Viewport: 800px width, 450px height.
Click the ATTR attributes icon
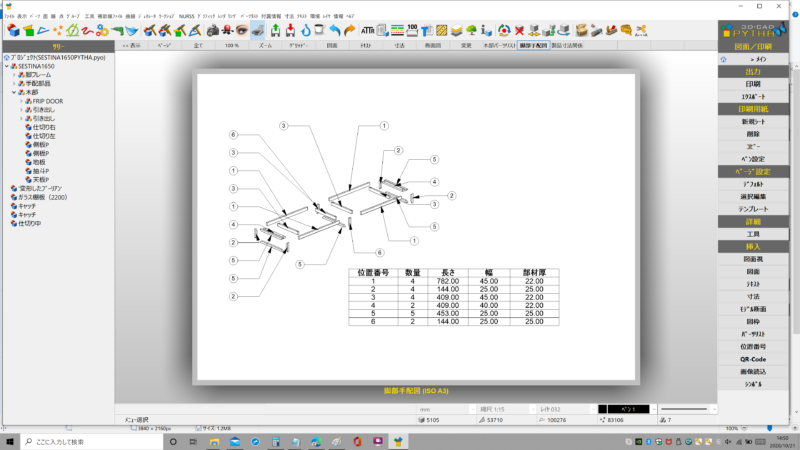tap(367, 30)
